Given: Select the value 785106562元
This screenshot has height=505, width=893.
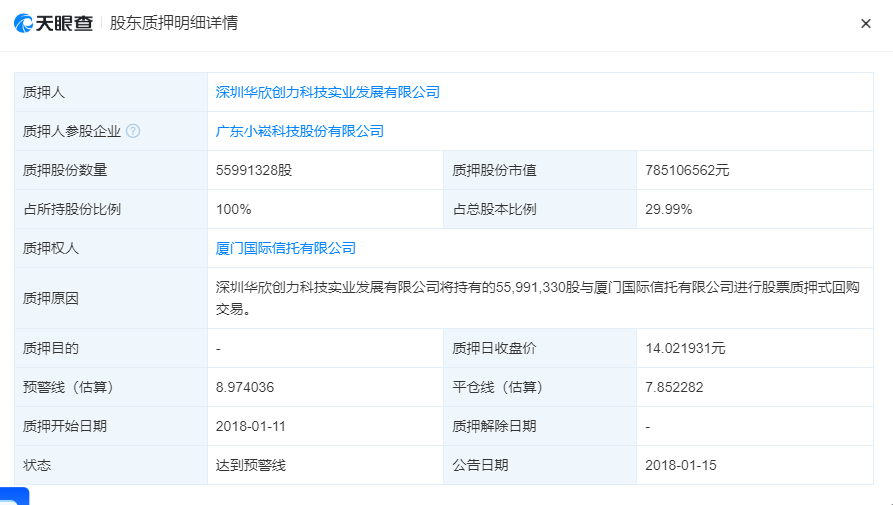Looking at the screenshot, I should 687,170.
